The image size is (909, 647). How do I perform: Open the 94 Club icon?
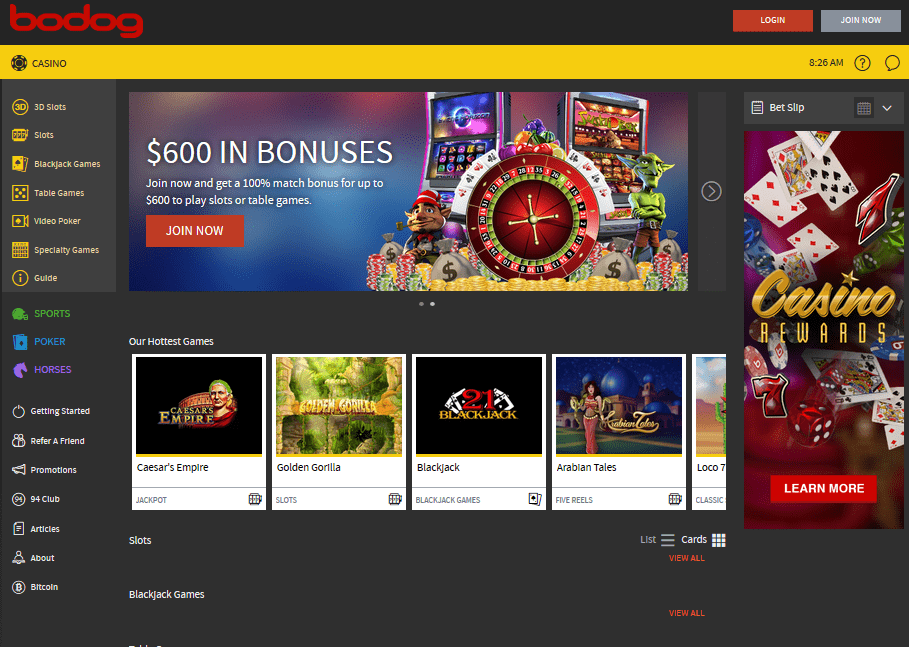[19, 499]
